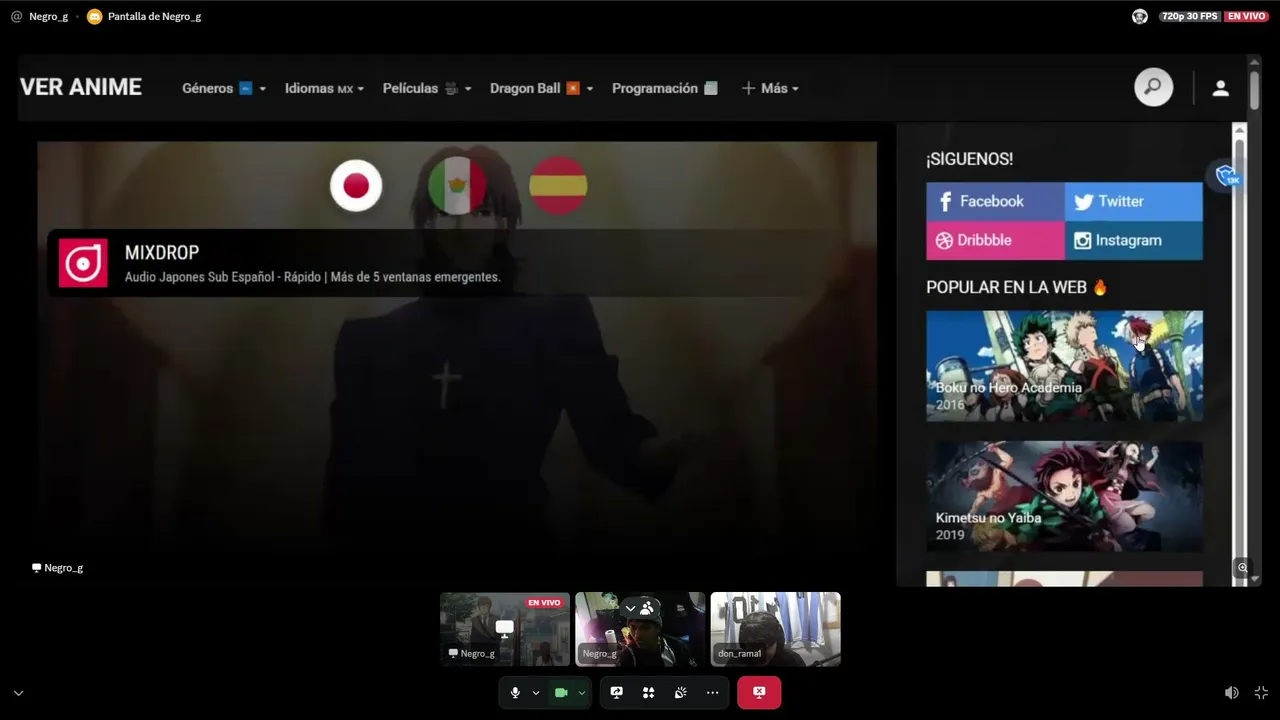Open the soundboard button in call bar

[680, 692]
